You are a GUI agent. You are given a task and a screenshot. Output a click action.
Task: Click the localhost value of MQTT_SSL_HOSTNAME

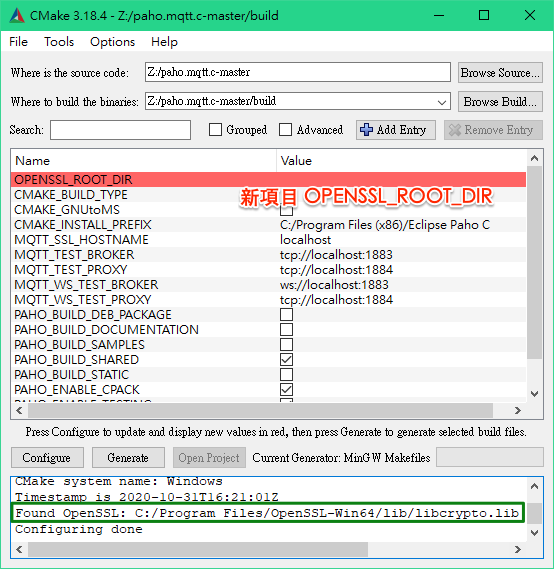point(305,240)
